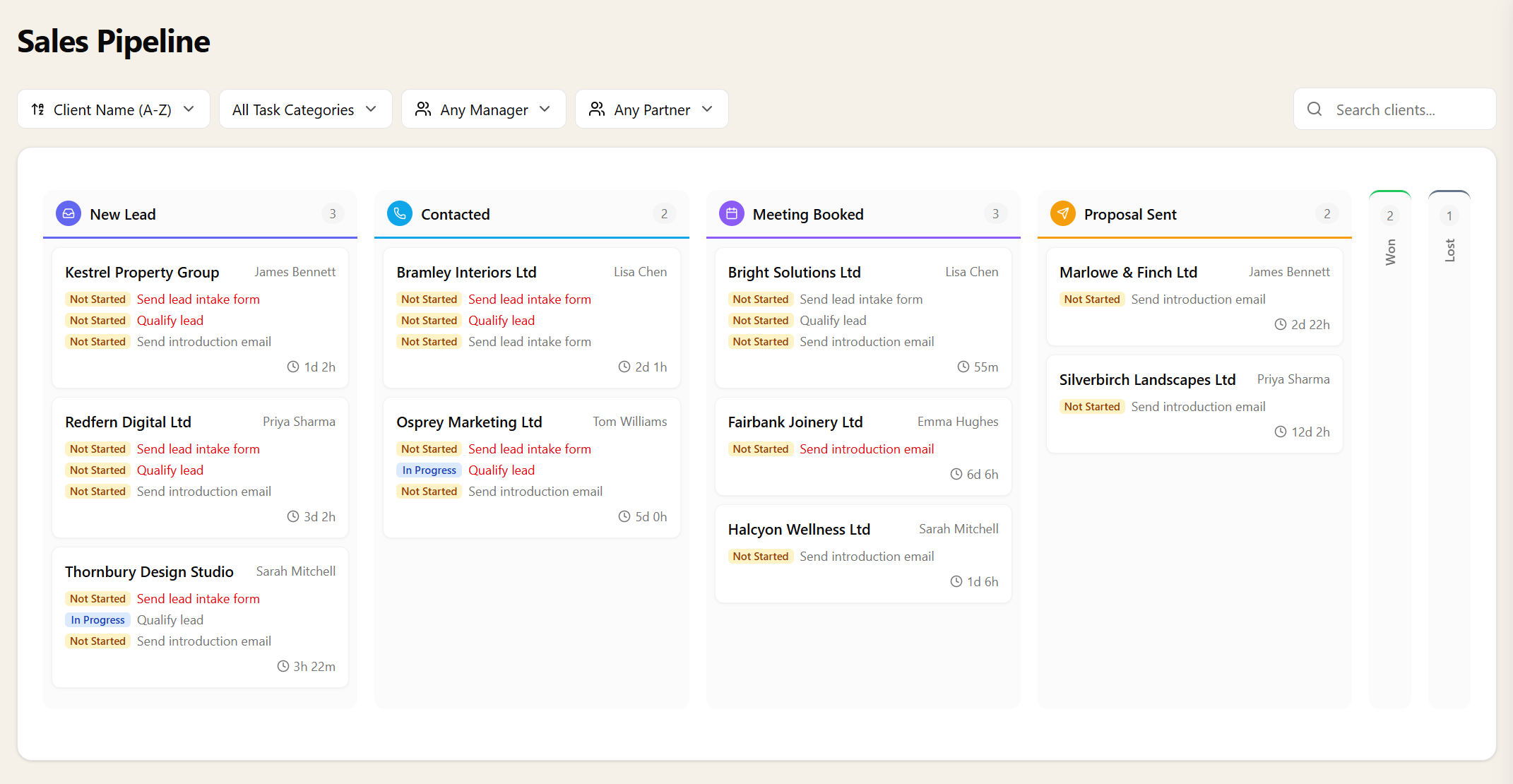1513x784 pixels.
Task: Focus the Search clients field
Action: (x=1395, y=109)
